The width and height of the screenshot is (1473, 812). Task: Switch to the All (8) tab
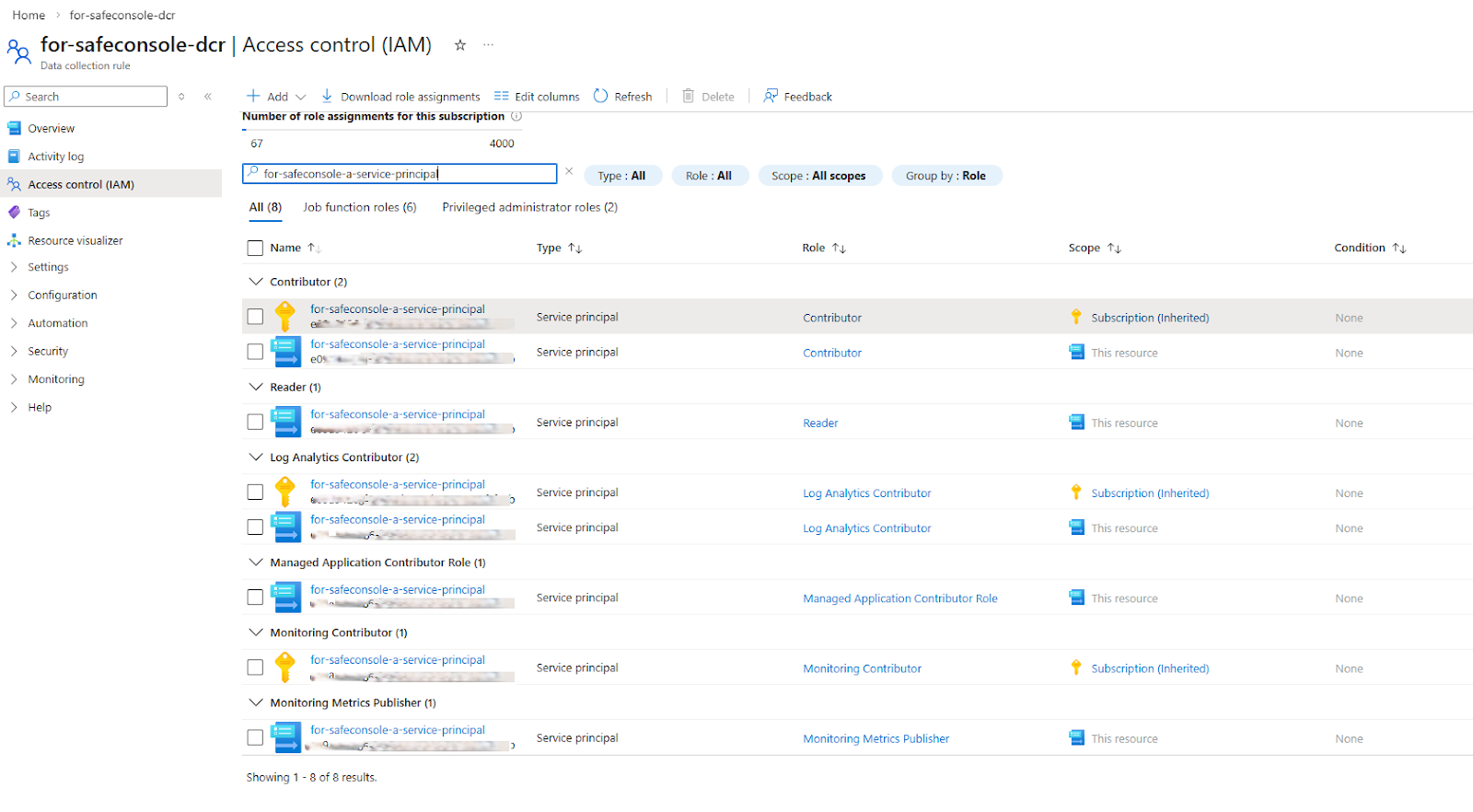click(x=265, y=207)
